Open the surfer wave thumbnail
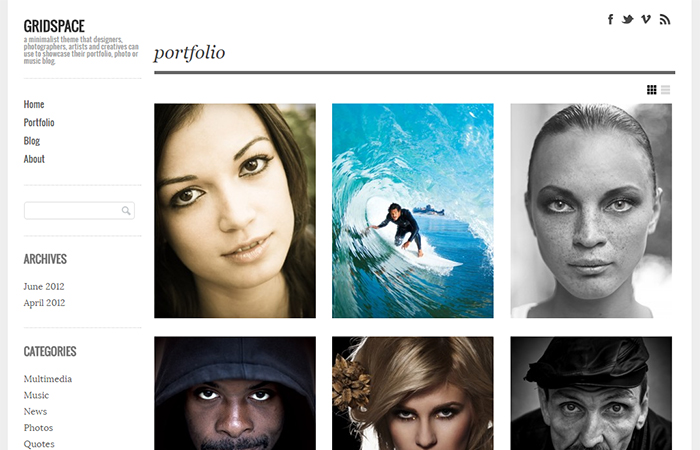Screen dimensions: 700x450 click(413, 211)
